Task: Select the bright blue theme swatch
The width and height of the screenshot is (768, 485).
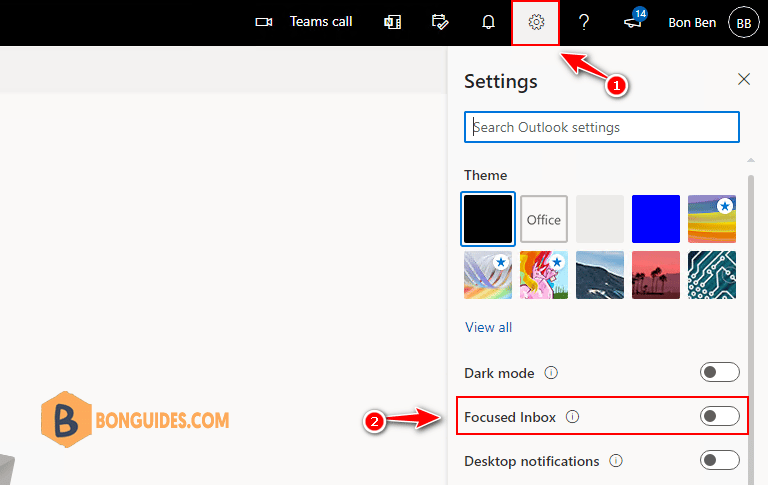Action: click(655, 219)
